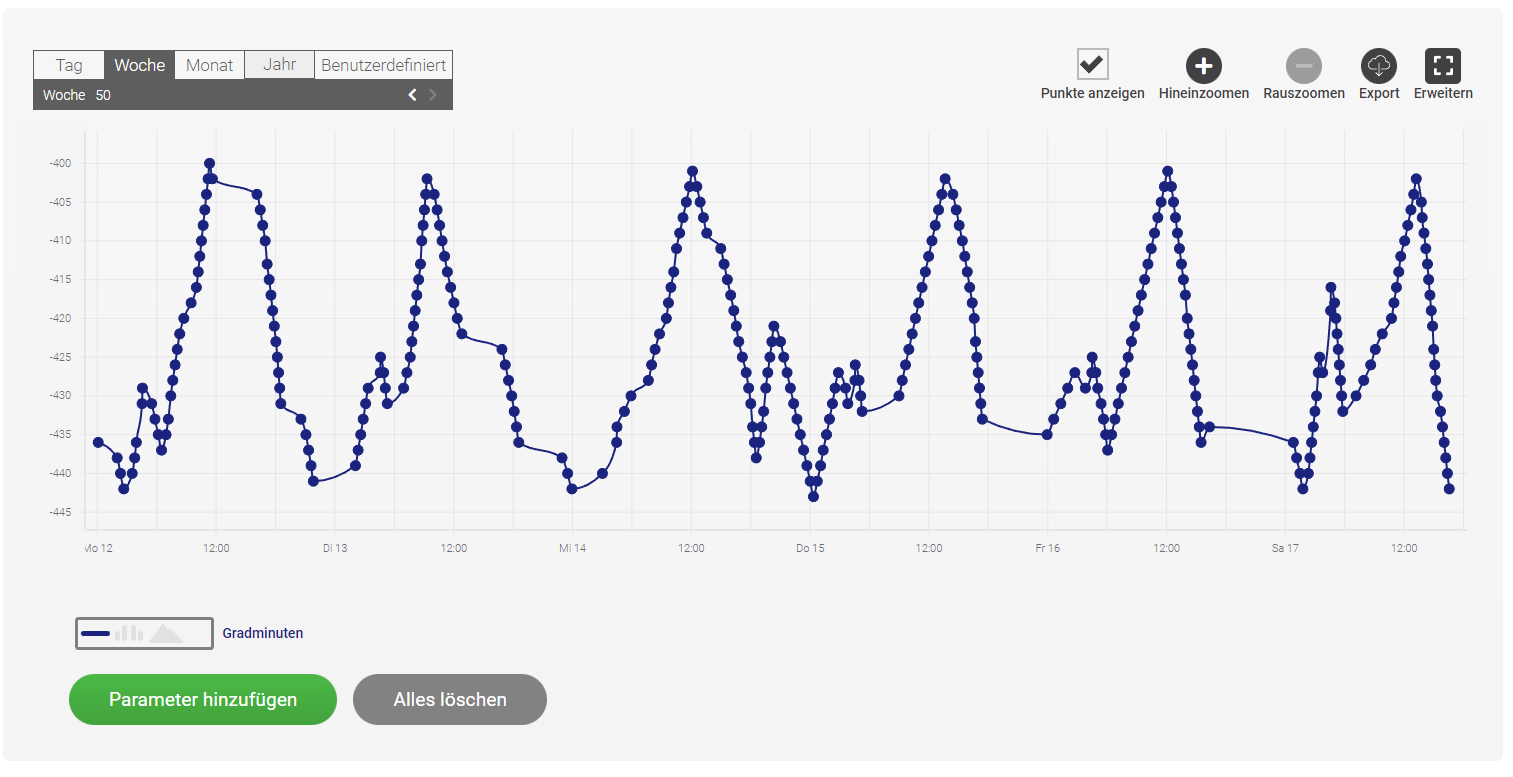Select the Woche tab
The image size is (1513, 777).
(140, 65)
